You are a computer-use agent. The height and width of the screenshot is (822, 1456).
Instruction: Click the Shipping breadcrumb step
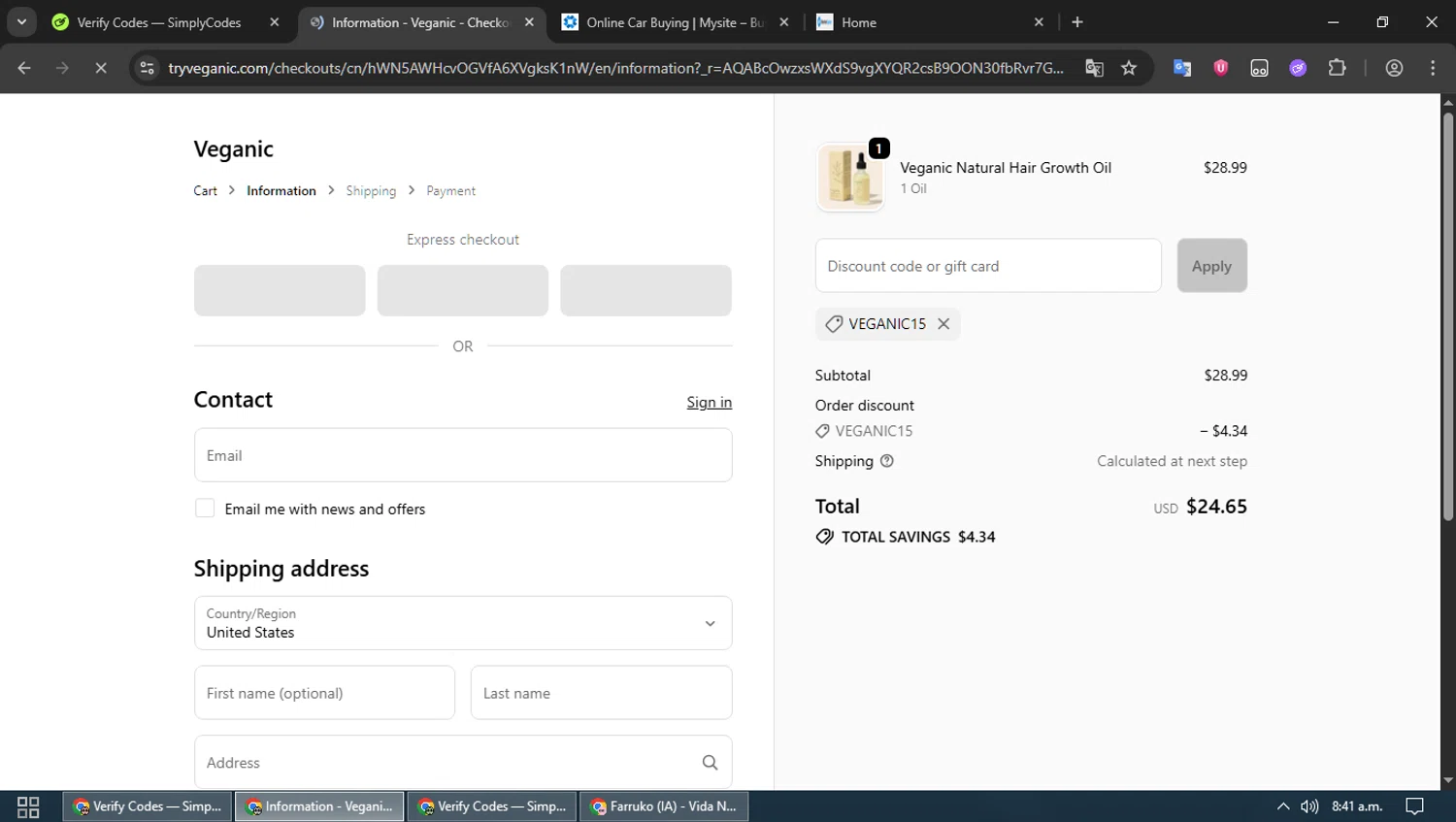(x=371, y=191)
